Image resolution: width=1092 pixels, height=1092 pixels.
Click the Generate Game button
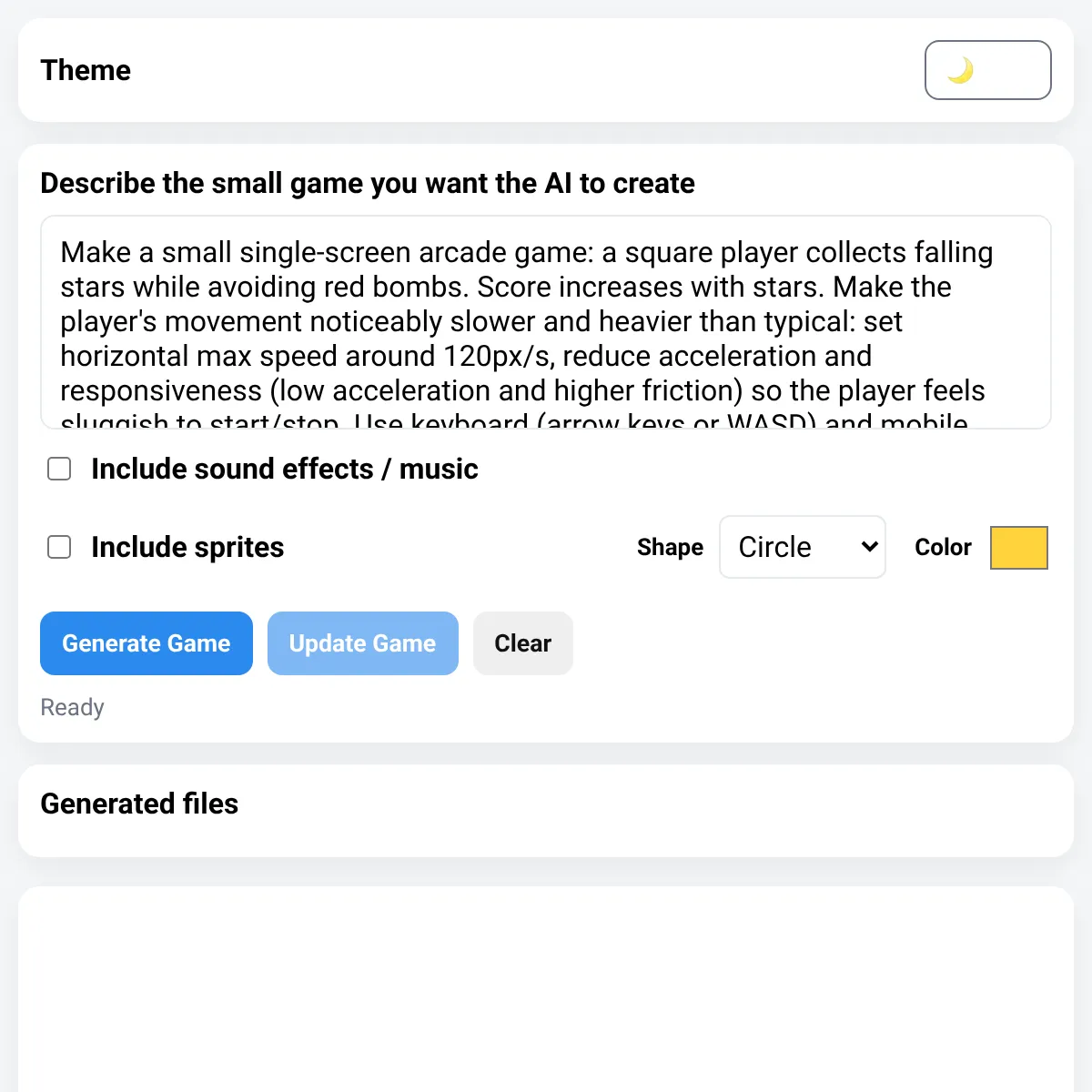pyautogui.click(x=147, y=643)
